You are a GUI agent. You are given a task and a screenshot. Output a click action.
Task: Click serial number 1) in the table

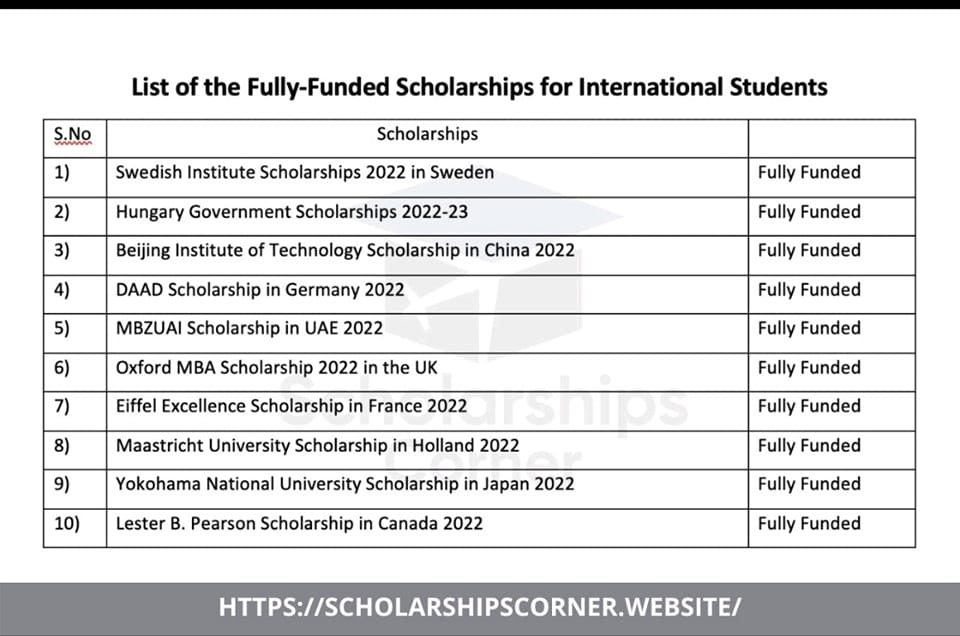[62, 173]
